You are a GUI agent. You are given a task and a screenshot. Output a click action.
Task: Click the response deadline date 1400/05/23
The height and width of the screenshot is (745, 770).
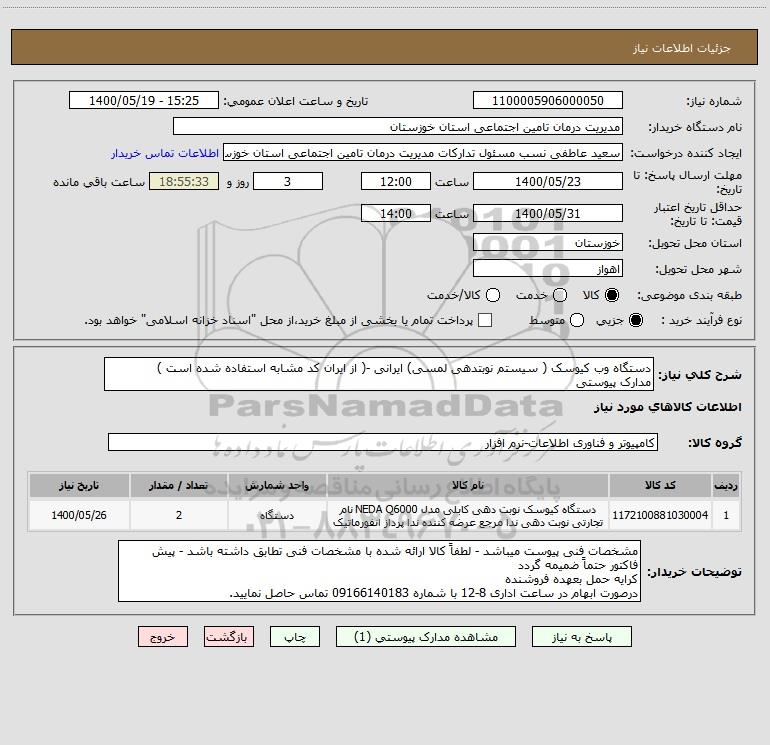tap(548, 181)
